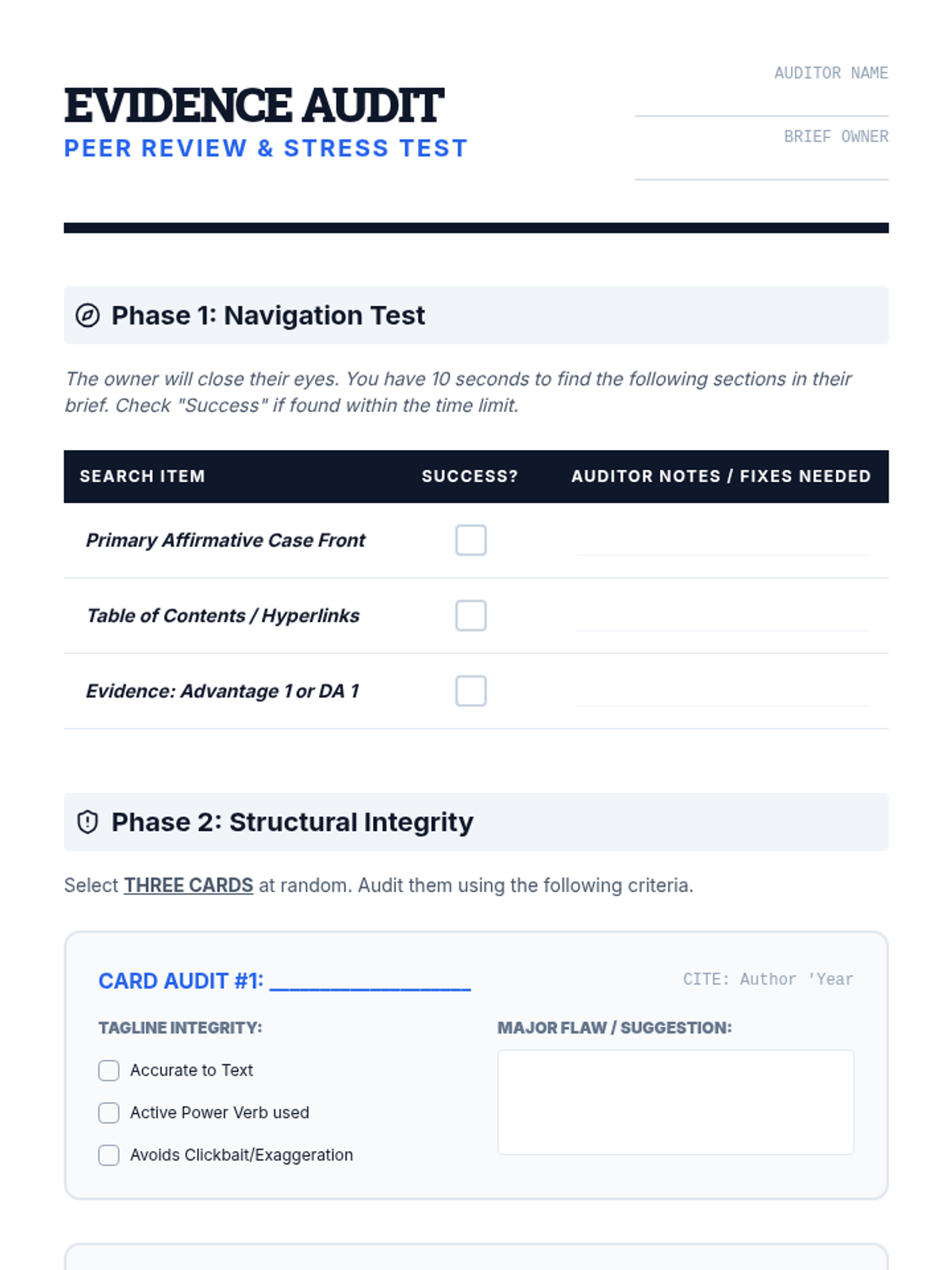952x1270 pixels.
Task: Check Success for Evidence: Advantage 1 or DA 1
Action: coord(470,691)
